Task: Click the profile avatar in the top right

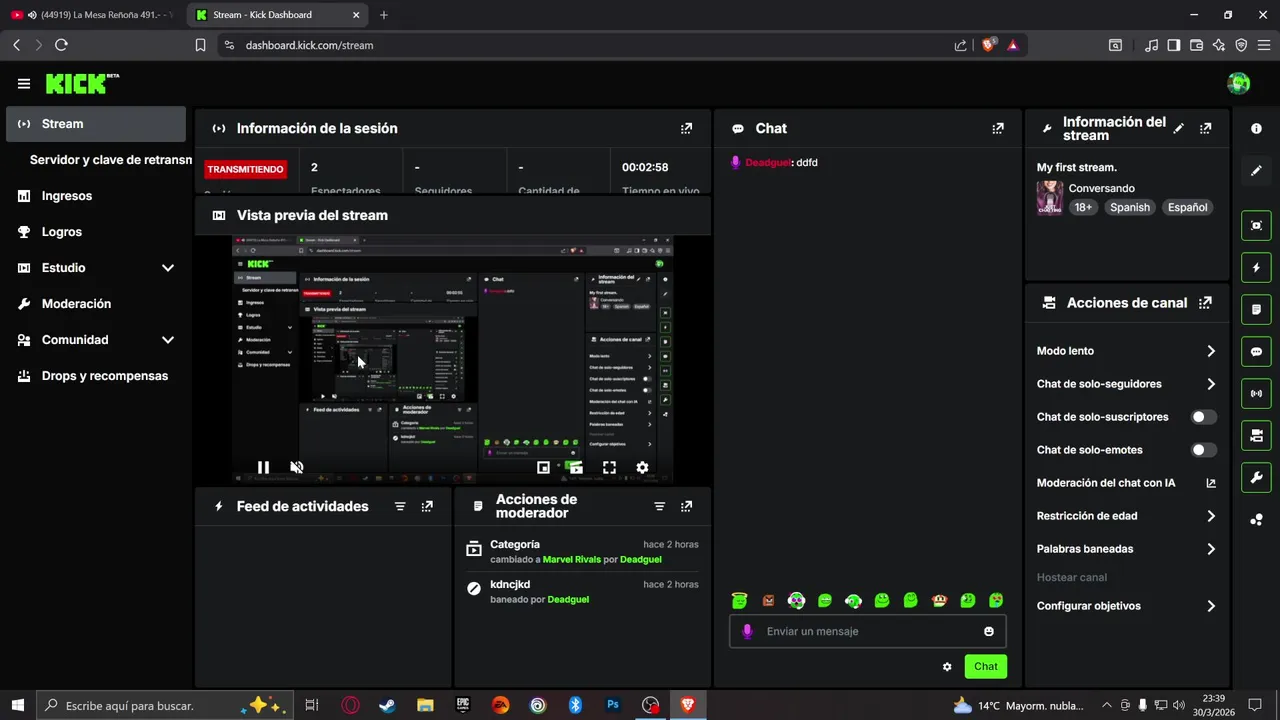Action: click(1239, 84)
